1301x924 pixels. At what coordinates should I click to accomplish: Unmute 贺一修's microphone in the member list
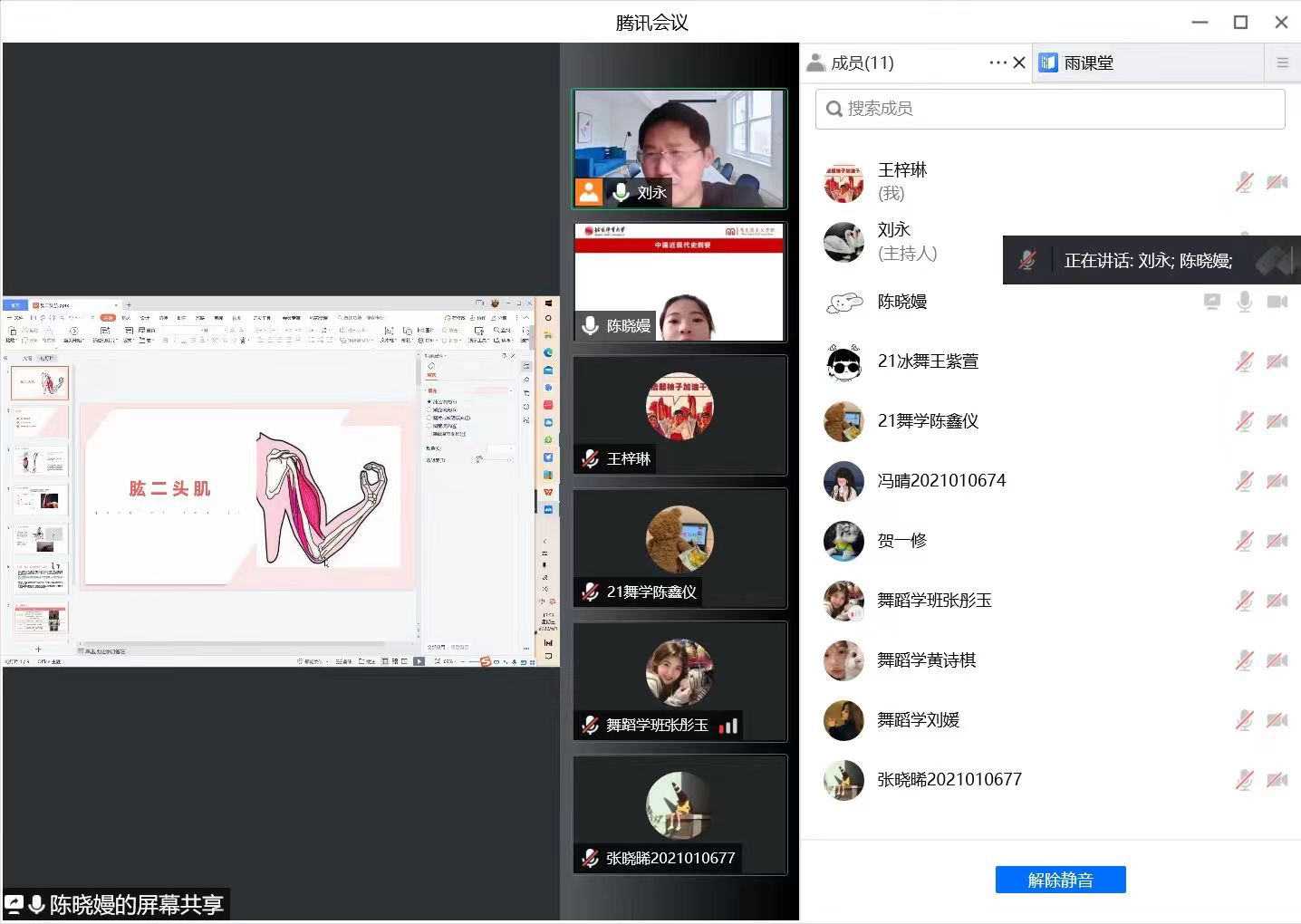1244,541
